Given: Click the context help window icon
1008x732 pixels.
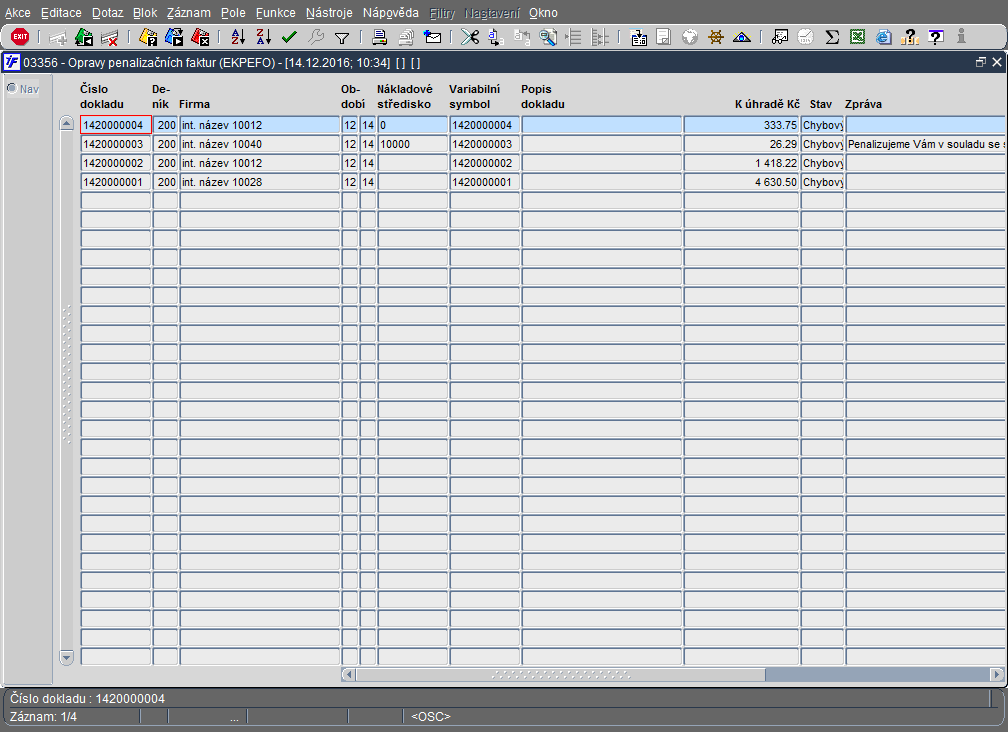Looking at the screenshot, I should click(x=936, y=37).
